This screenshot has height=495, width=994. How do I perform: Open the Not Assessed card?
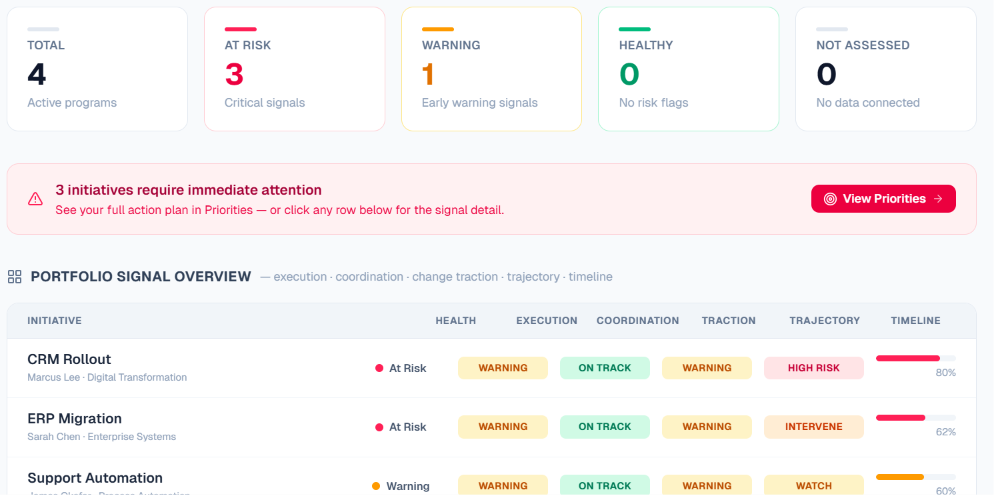click(886, 69)
